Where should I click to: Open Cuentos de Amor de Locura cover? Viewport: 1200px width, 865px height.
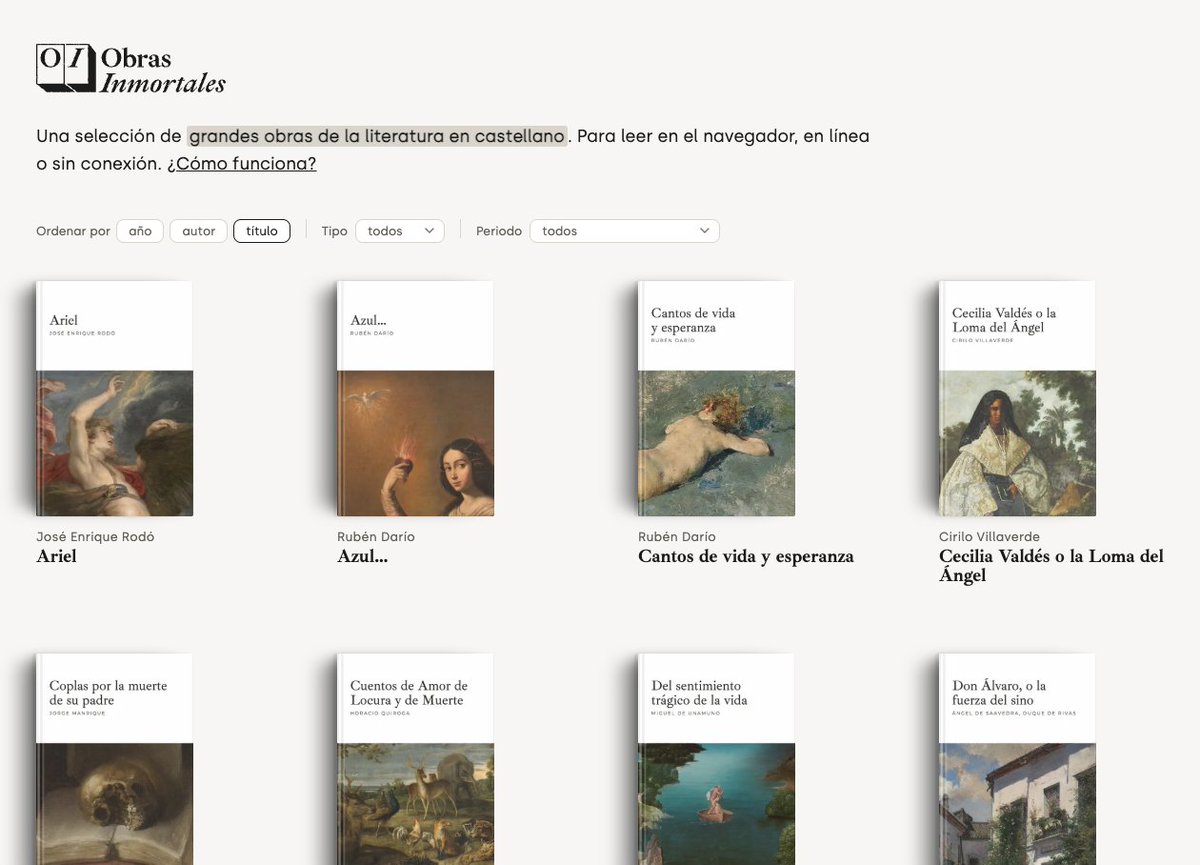[415, 759]
